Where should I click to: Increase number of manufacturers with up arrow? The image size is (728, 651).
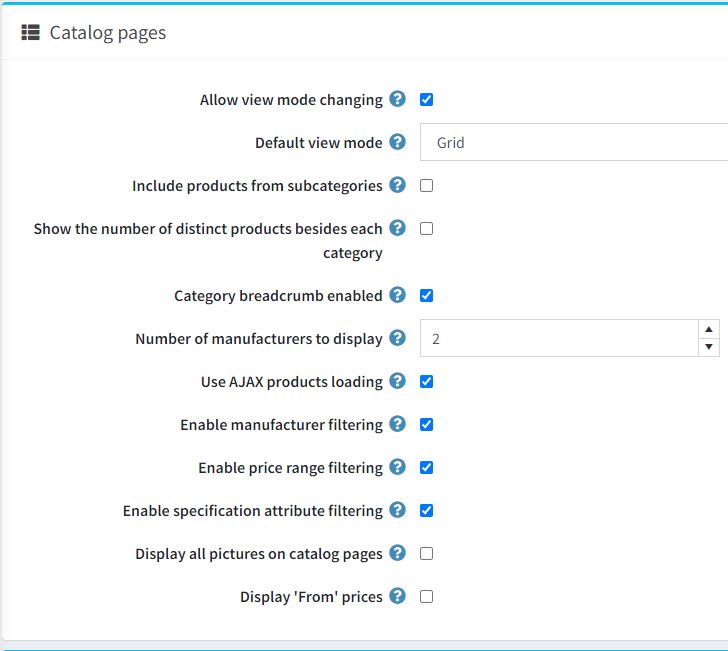pyautogui.click(x=709, y=329)
